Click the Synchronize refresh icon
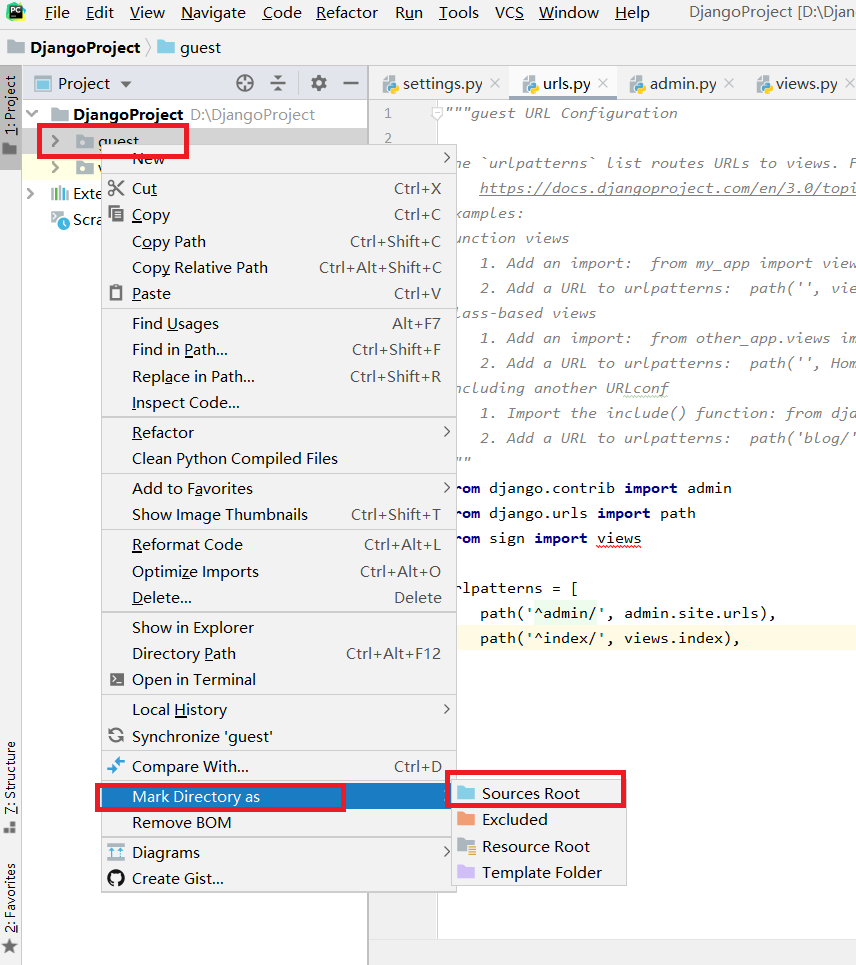 [x=116, y=735]
